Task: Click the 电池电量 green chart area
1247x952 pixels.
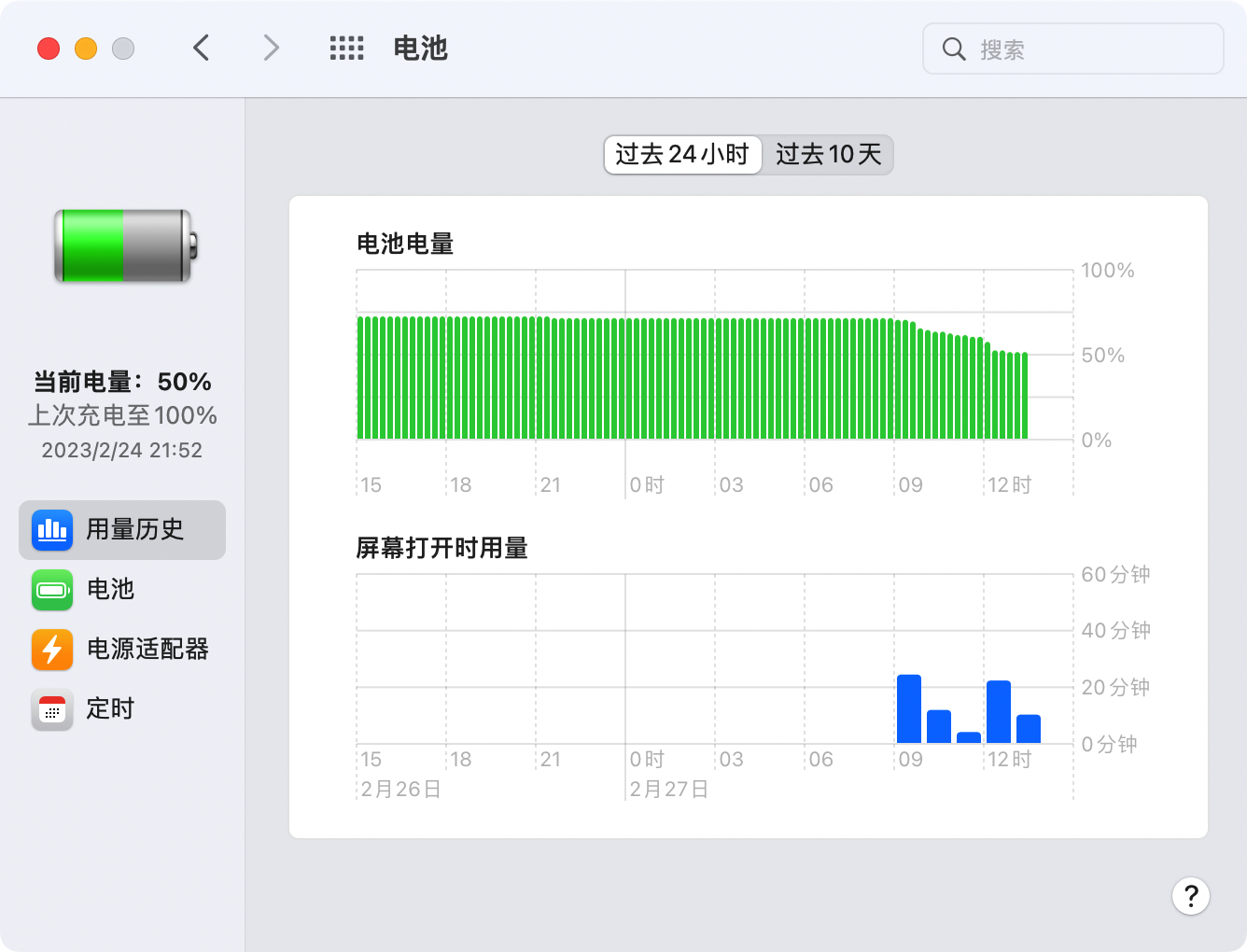Action: tap(691, 378)
